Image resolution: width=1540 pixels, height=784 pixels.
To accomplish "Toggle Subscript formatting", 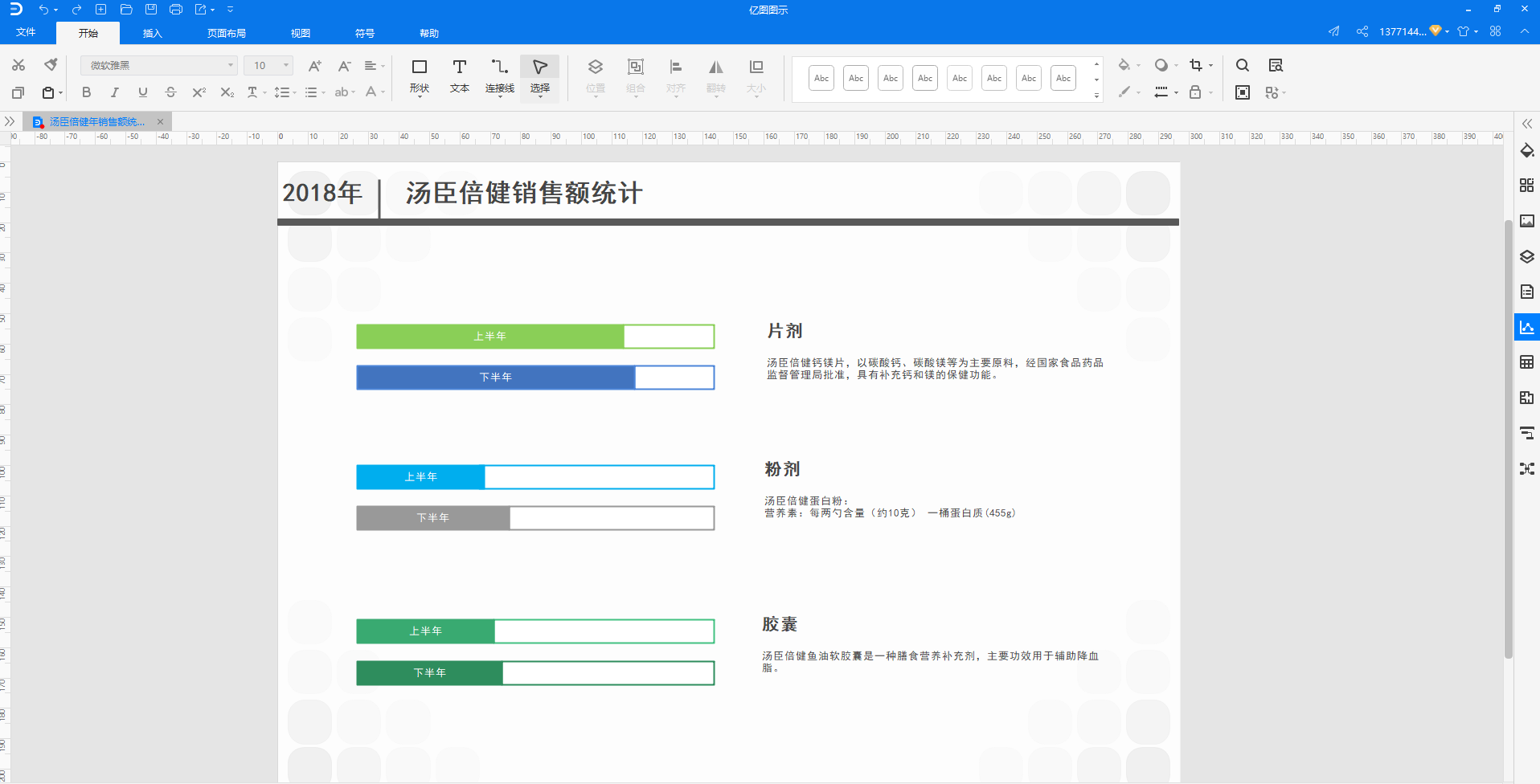I will coord(227,92).
